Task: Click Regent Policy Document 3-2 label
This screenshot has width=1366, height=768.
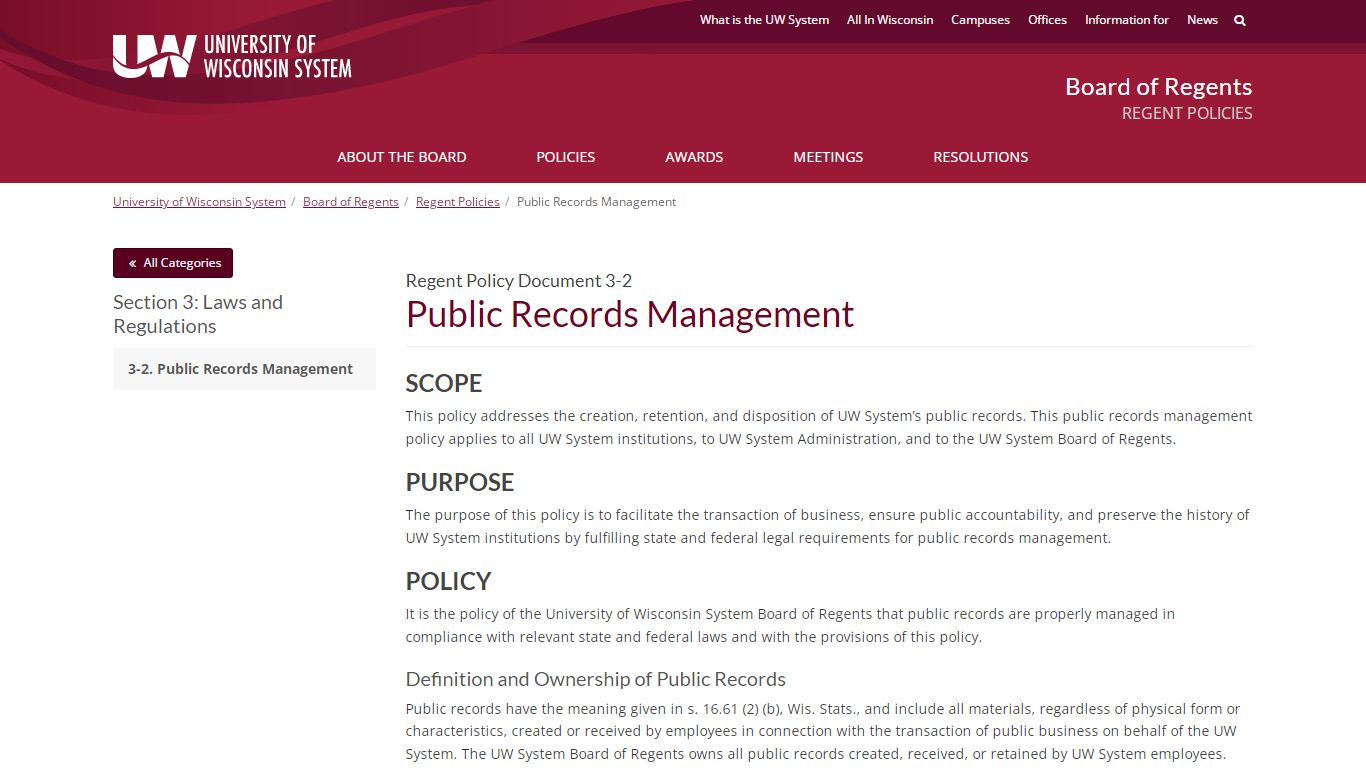Action: [519, 281]
